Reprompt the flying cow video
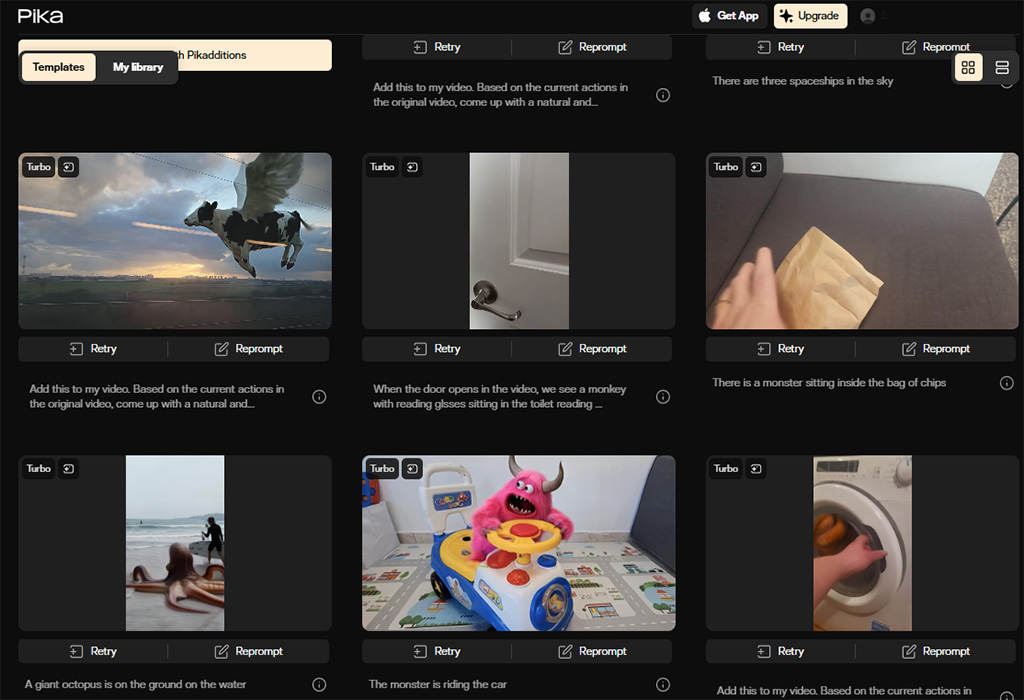Screen dimensions: 1024x700 249,349
